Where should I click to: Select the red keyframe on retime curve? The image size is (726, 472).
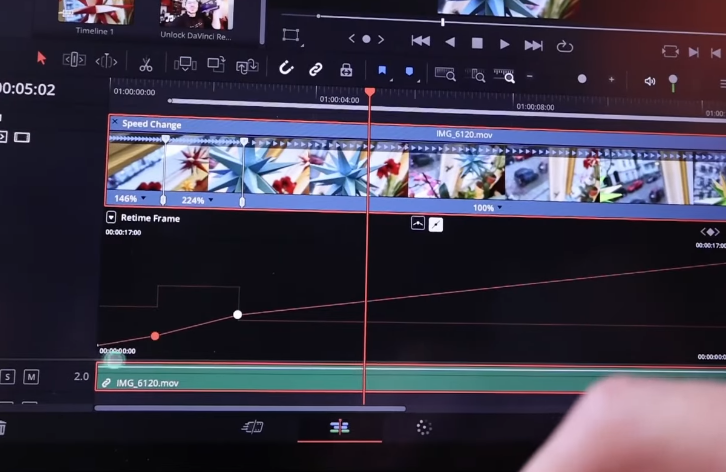click(x=155, y=336)
